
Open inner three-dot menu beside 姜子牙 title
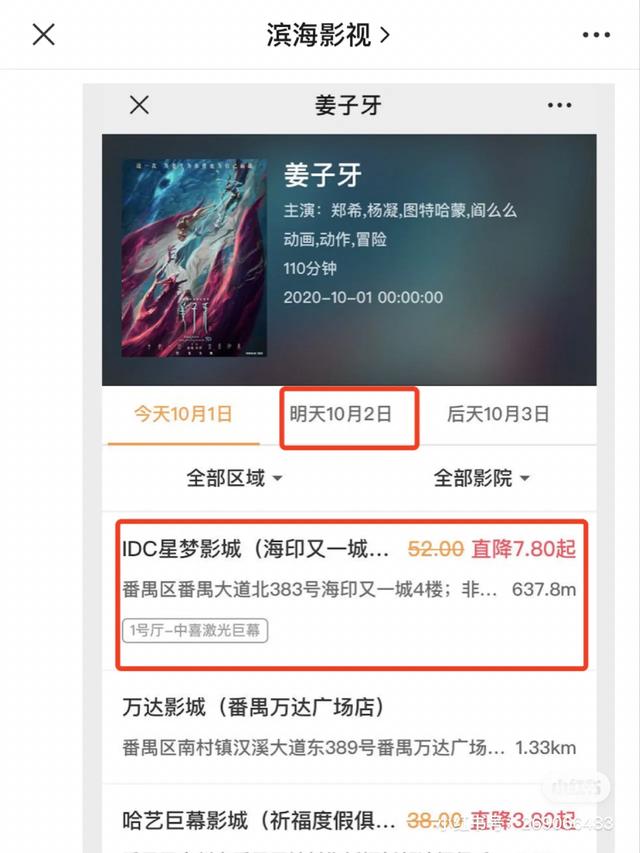tap(559, 105)
